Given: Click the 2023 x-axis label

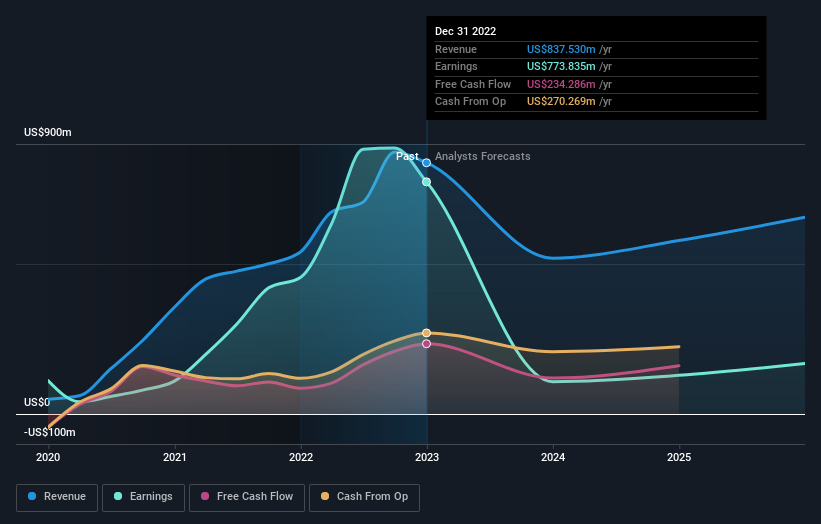Looking at the screenshot, I should coord(427,458).
